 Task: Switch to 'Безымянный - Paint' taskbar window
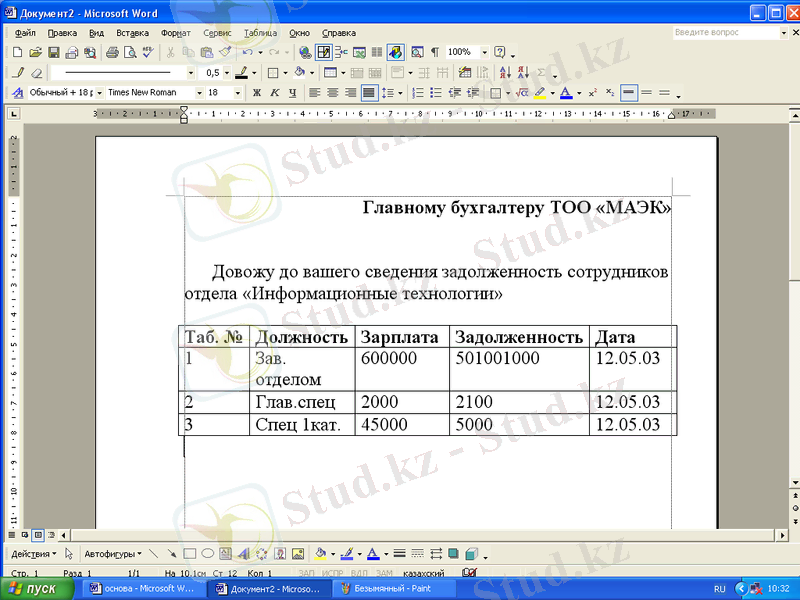(393, 589)
